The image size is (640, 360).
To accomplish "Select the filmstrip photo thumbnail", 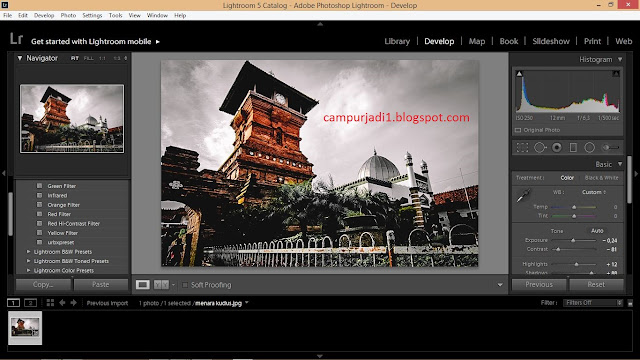I will (25, 328).
